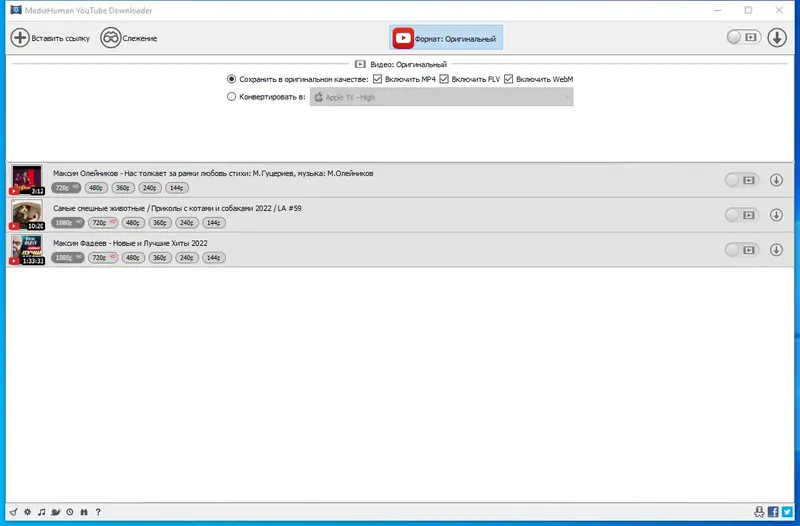Screen dimensions: 800x526
Task: Select 720p quality for Самые смешные животные
Action: [x=103, y=222]
